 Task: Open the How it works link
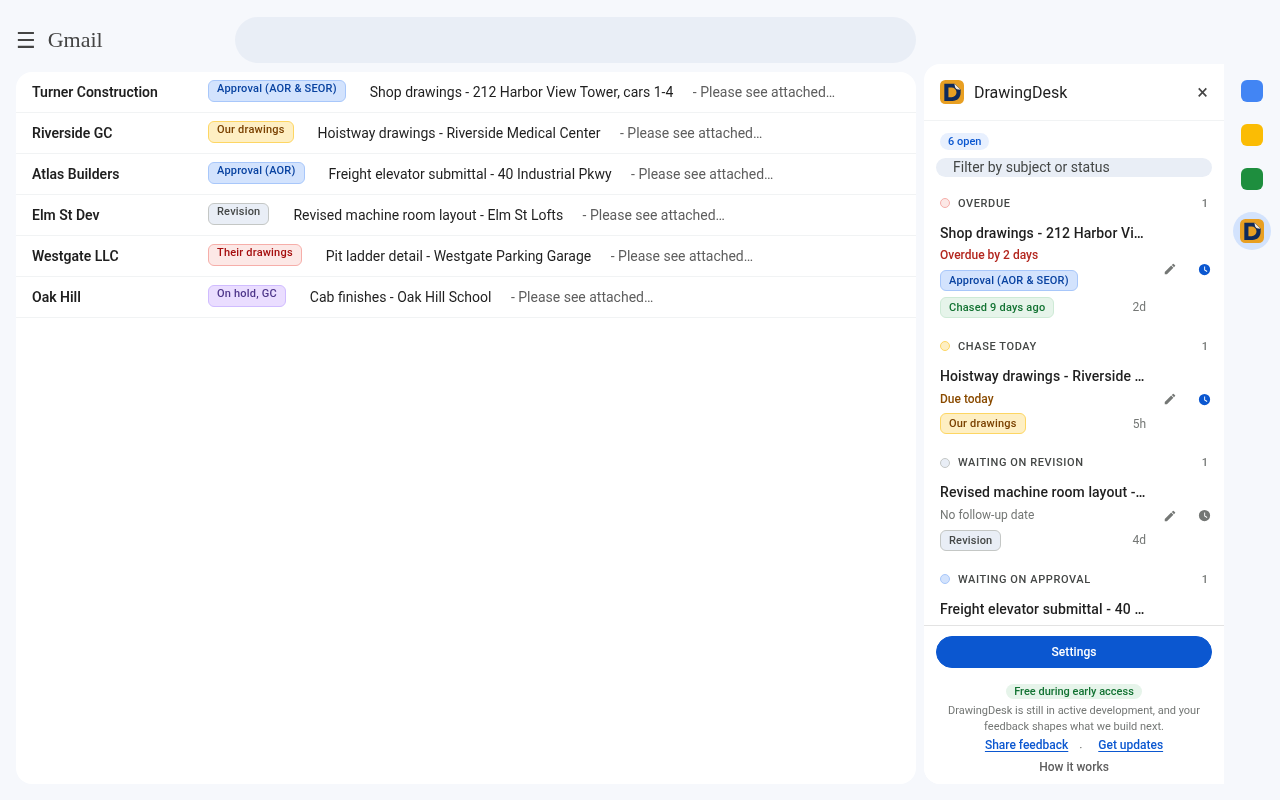point(1074,767)
